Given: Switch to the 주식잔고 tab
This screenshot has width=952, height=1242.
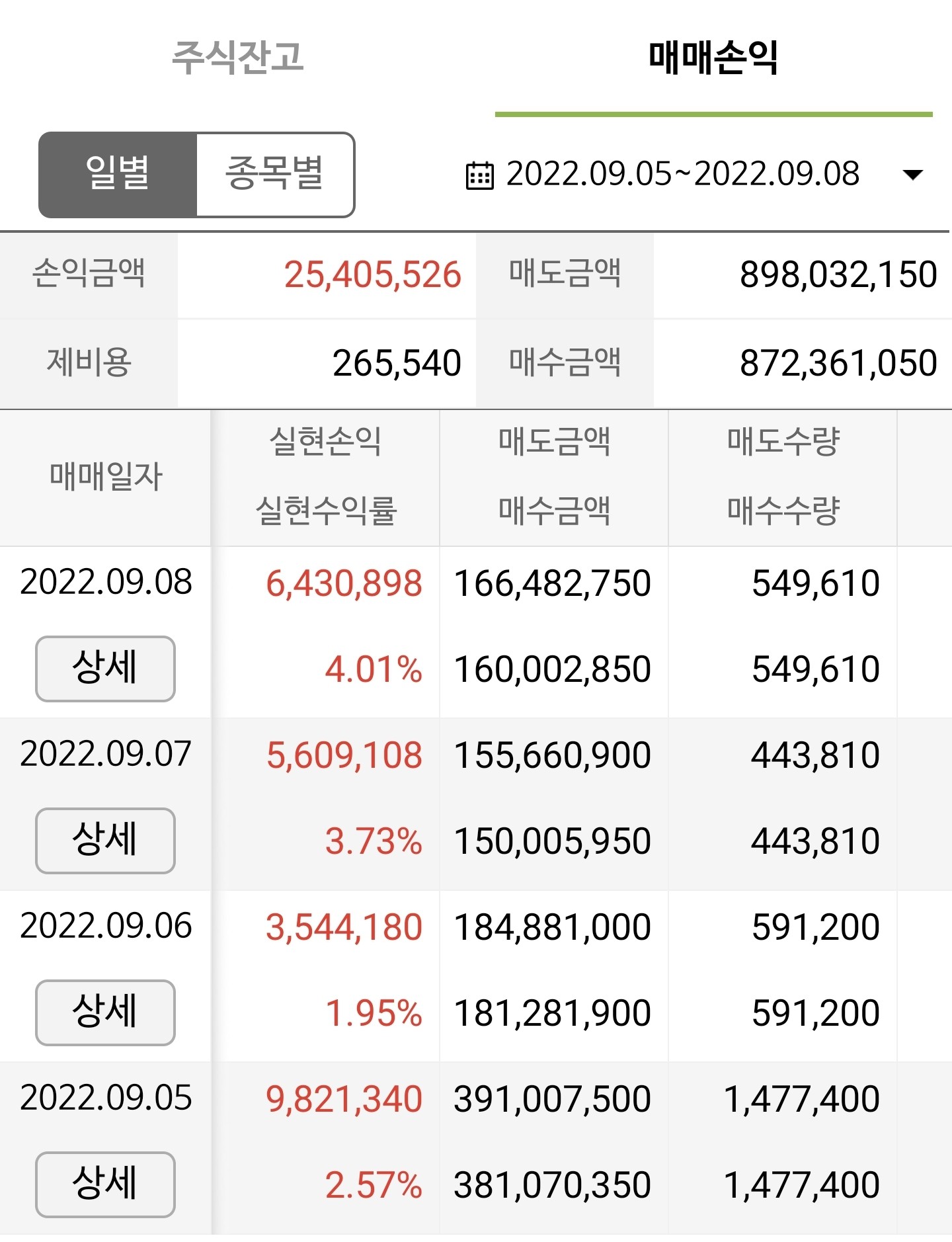Looking at the screenshot, I should pyautogui.click(x=237, y=58).
